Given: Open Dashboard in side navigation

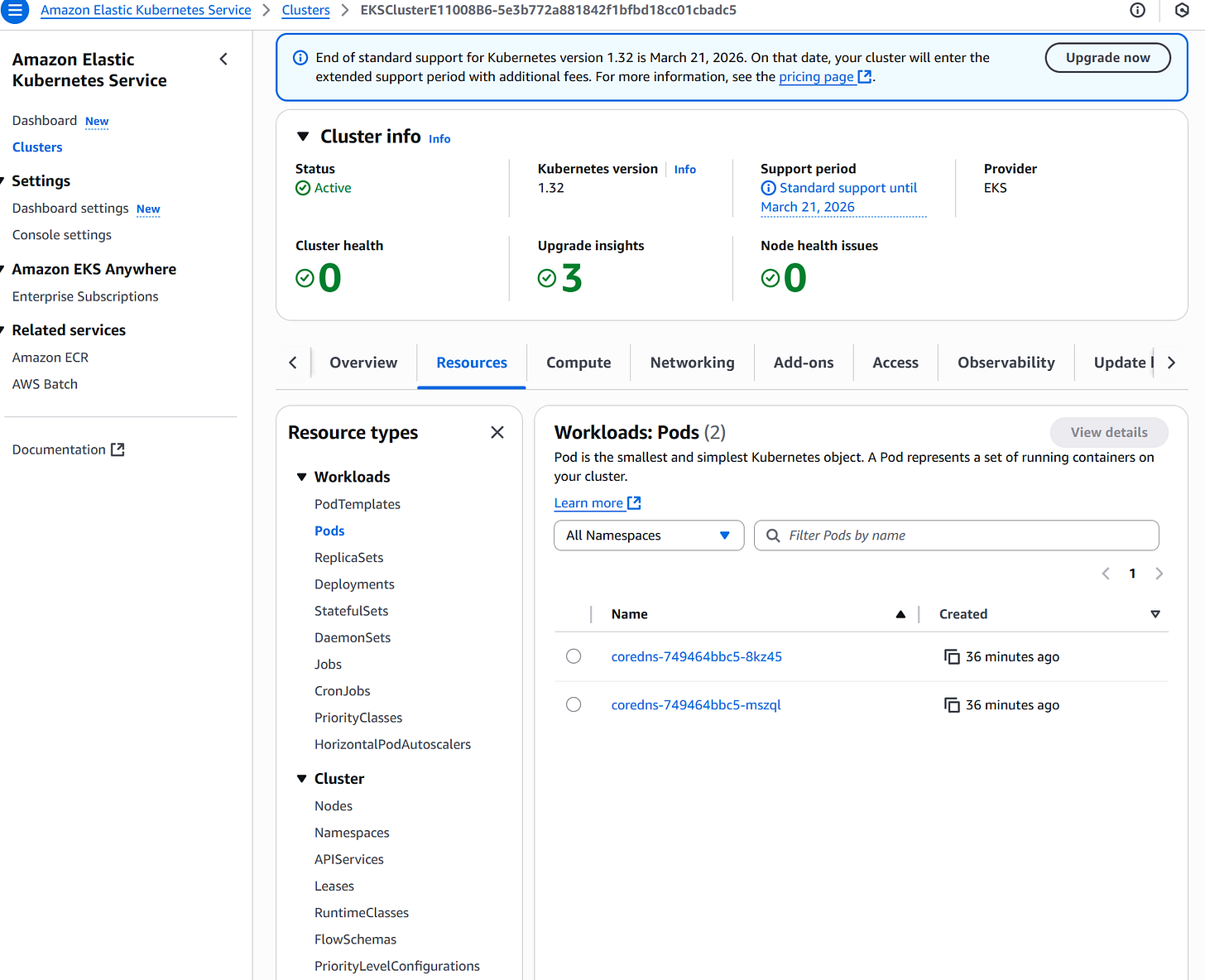Looking at the screenshot, I should pyautogui.click(x=45, y=121).
